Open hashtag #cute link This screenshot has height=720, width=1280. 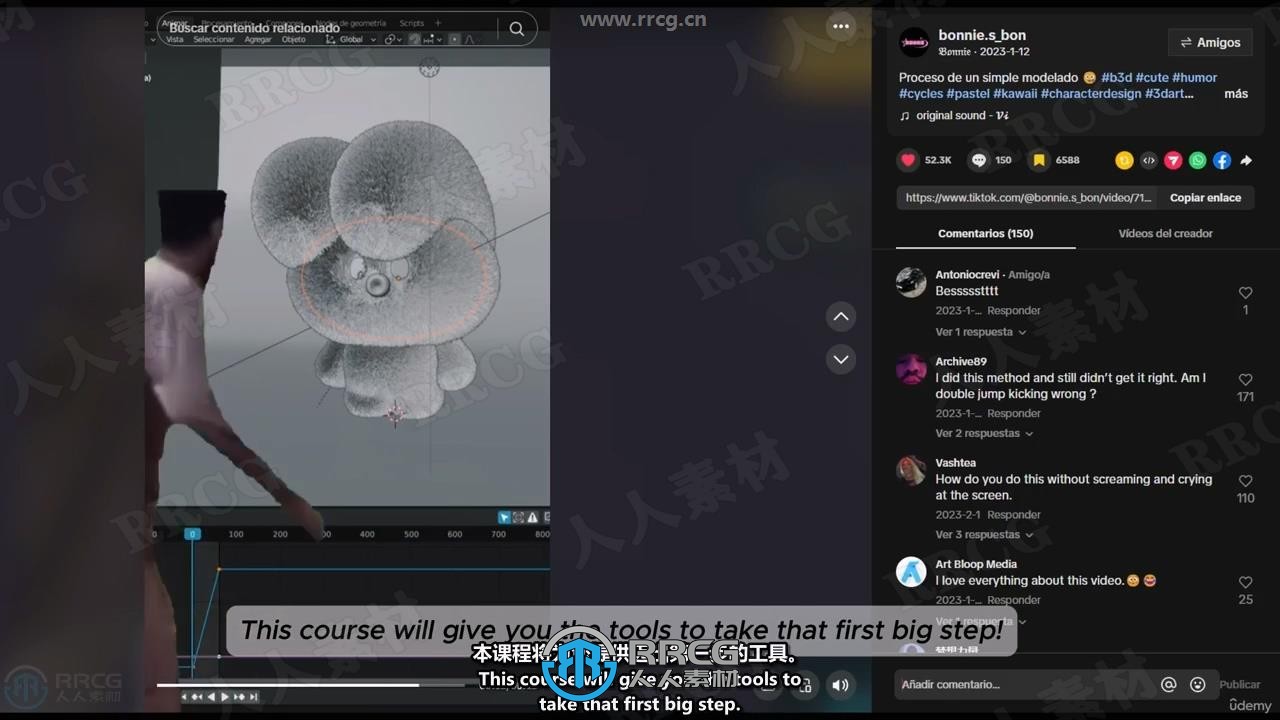pyautogui.click(x=1152, y=77)
